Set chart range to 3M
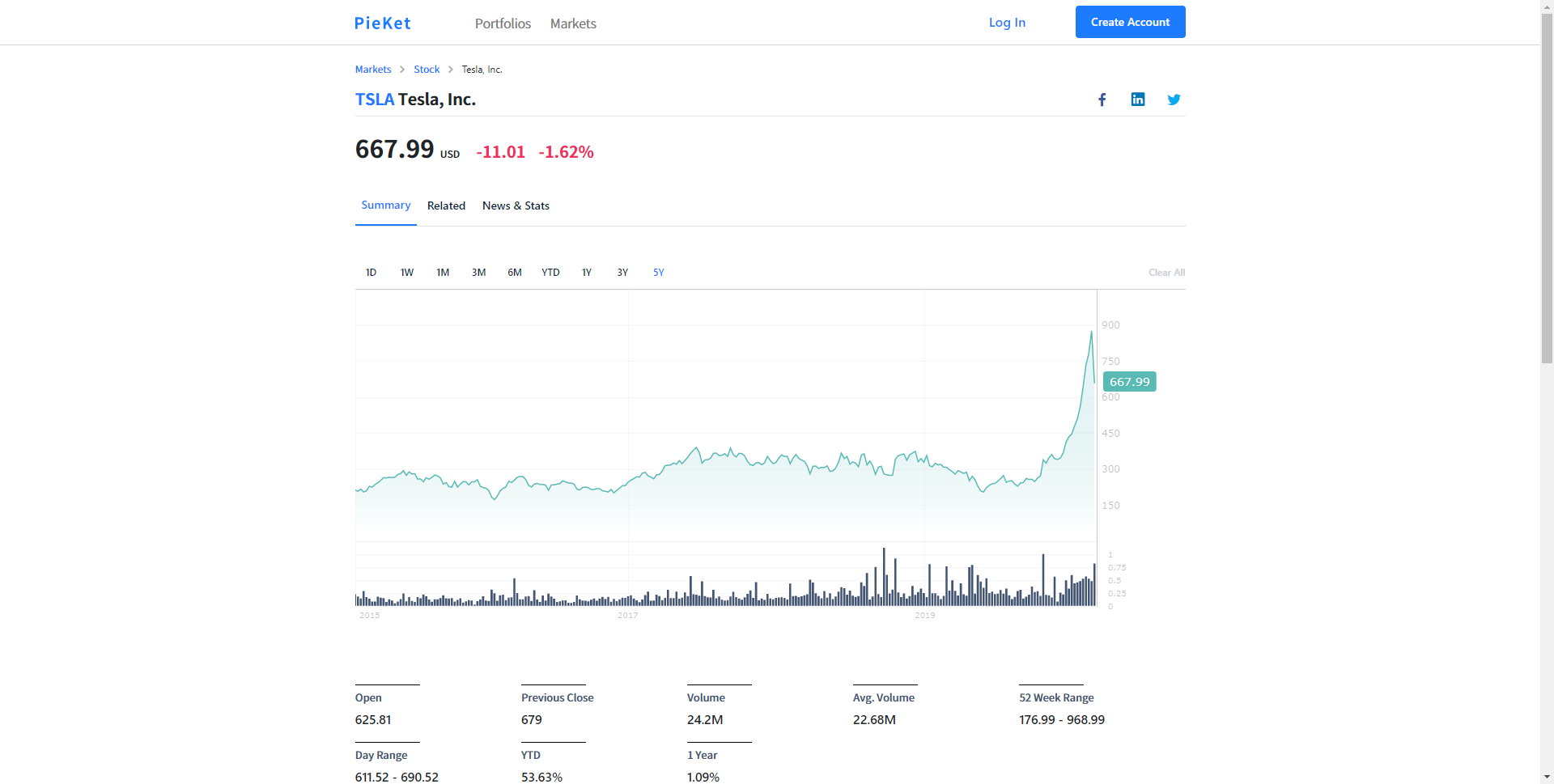The height and width of the screenshot is (784, 1554). coord(478,273)
